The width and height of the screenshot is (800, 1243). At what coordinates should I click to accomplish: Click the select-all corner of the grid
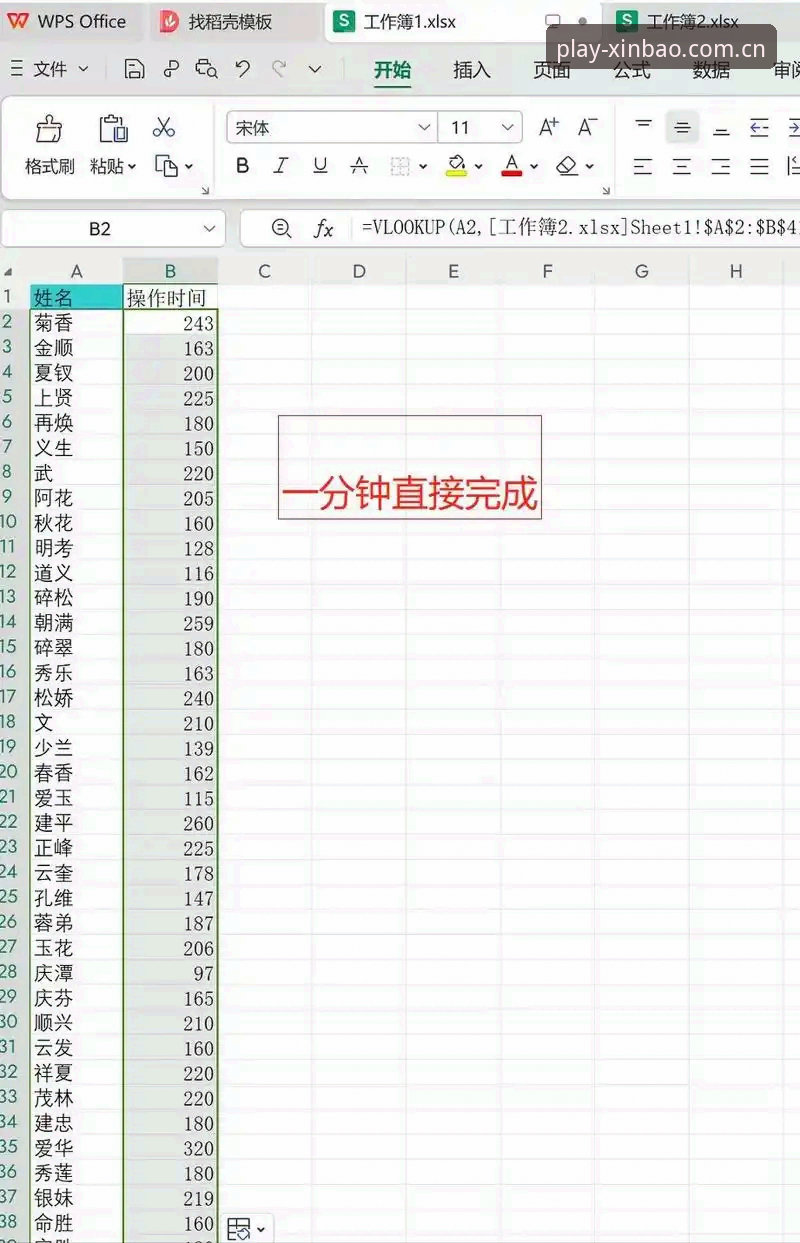(8, 271)
